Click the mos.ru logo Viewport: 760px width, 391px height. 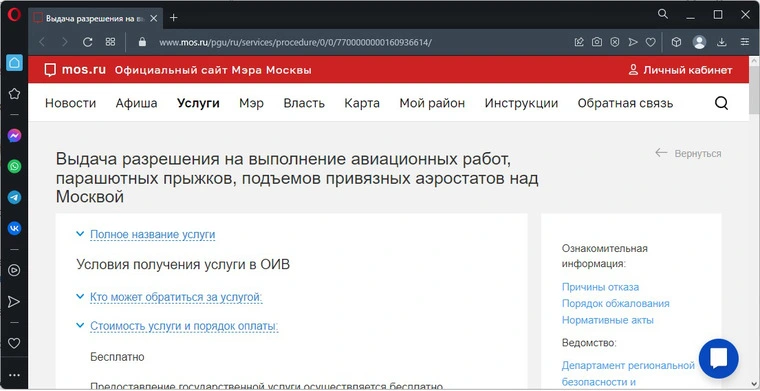pos(75,70)
